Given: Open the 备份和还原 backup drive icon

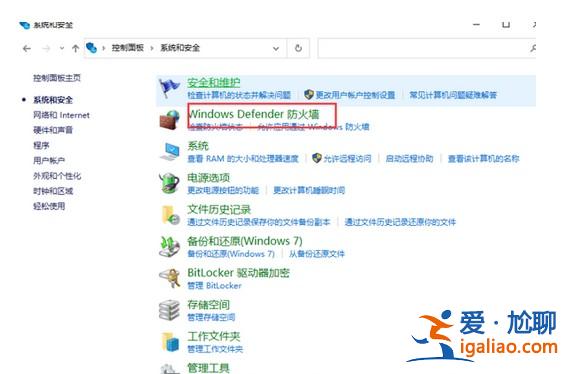Looking at the screenshot, I should tap(169, 246).
